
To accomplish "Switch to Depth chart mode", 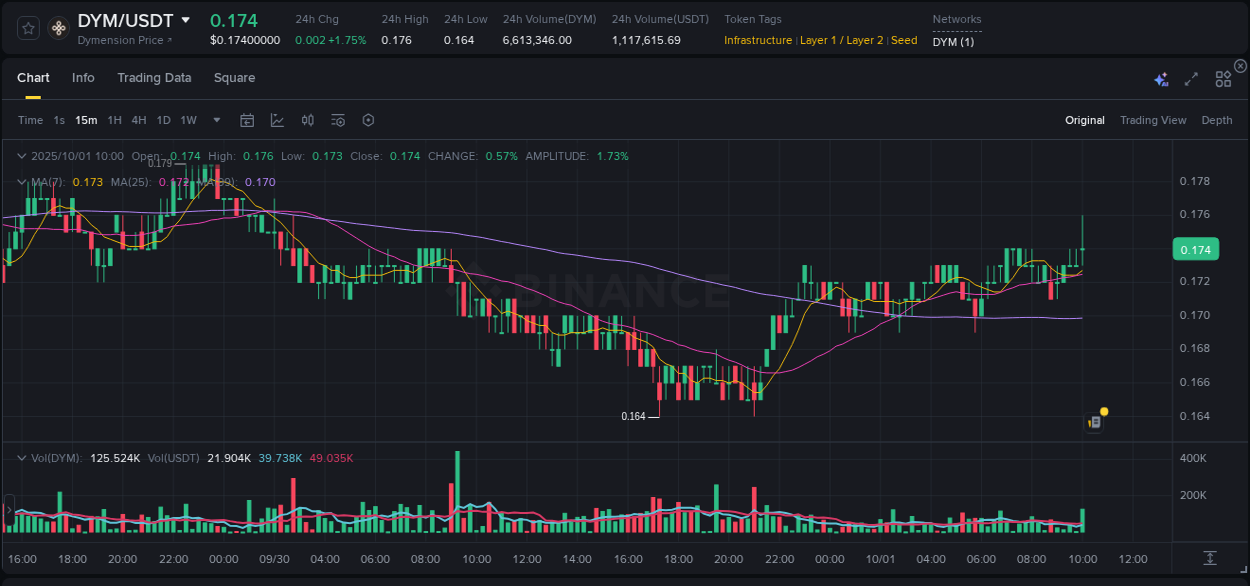I will (1216, 120).
